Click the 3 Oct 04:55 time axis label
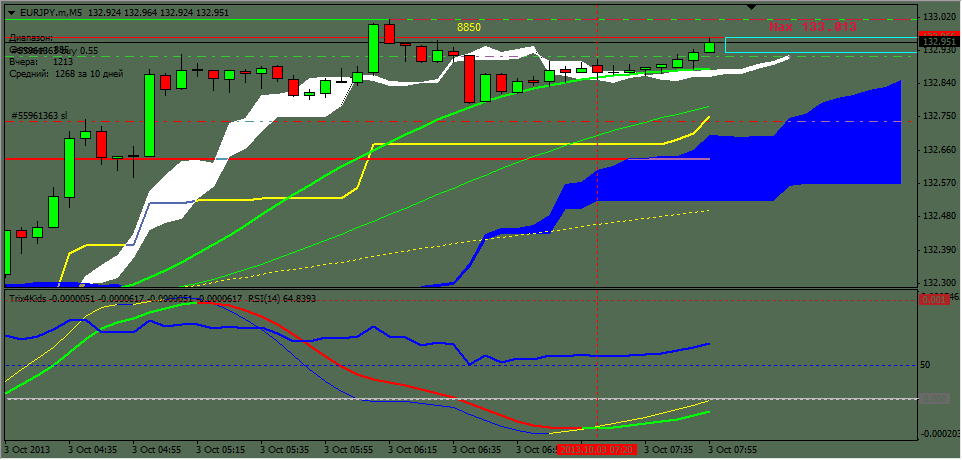The height and width of the screenshot is (460, 962). tap(157, 450)
